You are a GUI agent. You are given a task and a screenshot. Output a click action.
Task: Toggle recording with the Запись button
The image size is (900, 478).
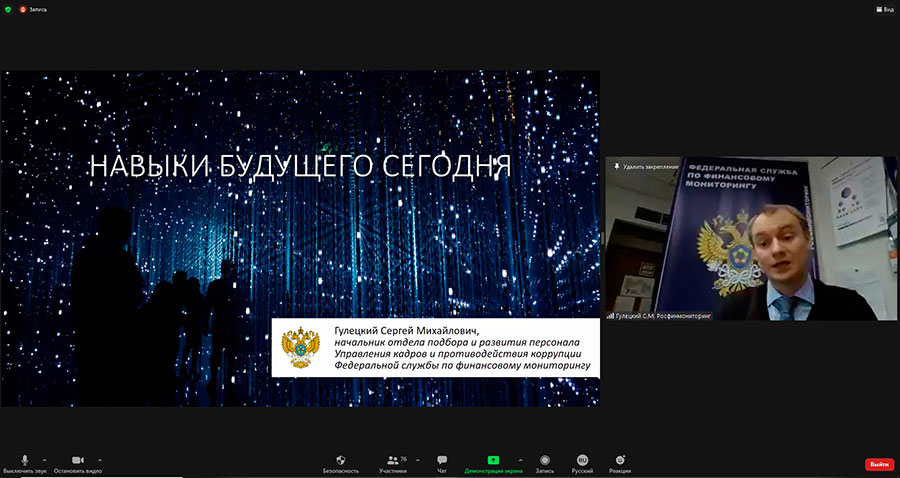click(545, 464)
